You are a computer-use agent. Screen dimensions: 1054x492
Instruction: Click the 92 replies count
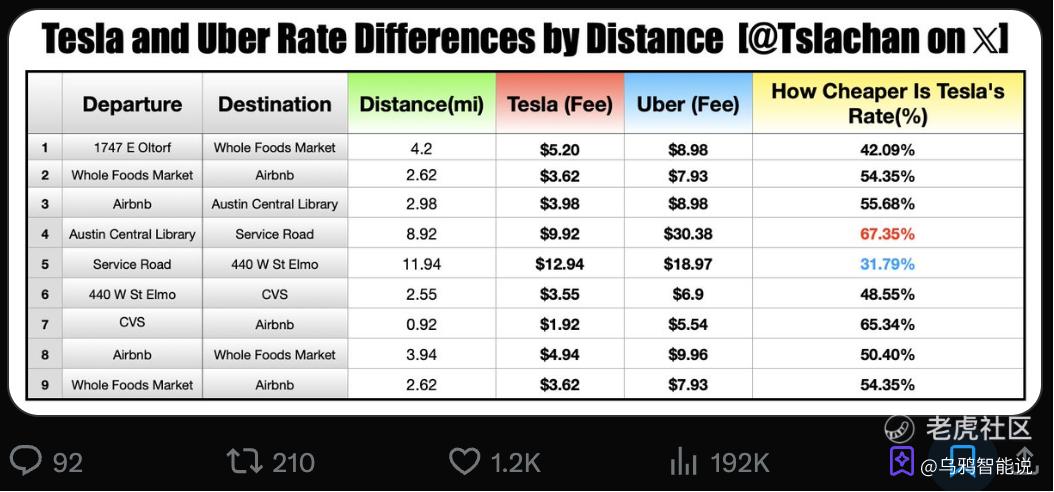pyautogui.click(x=67, y=462)
